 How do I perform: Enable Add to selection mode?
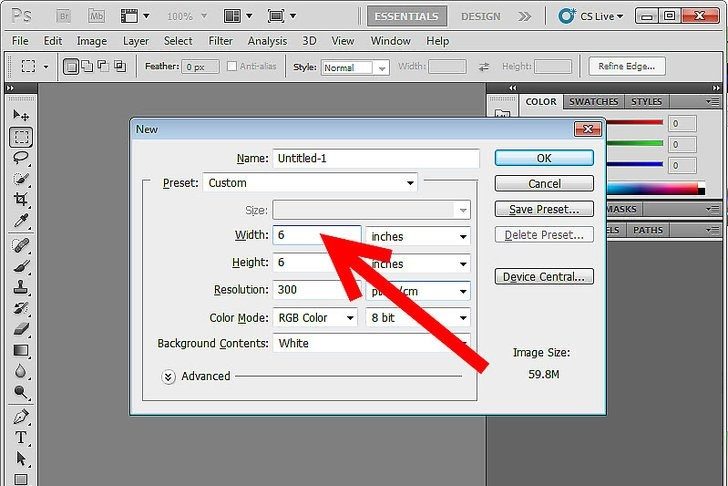(x=87, y=67)
